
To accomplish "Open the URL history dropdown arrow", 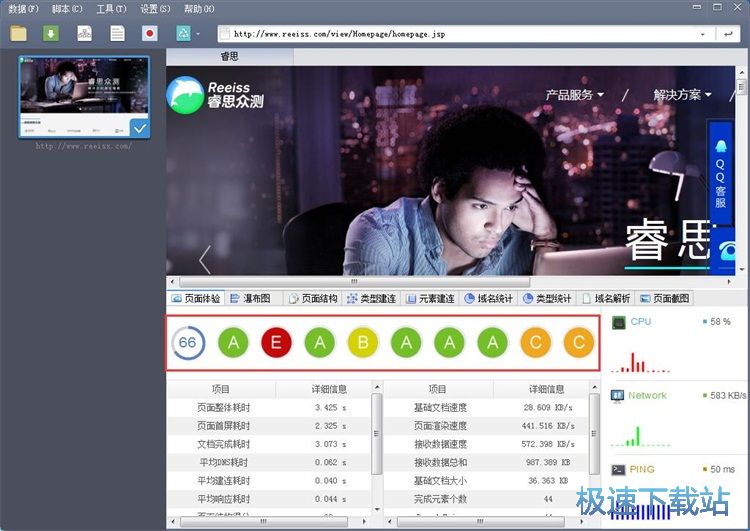I will [703, 34].
